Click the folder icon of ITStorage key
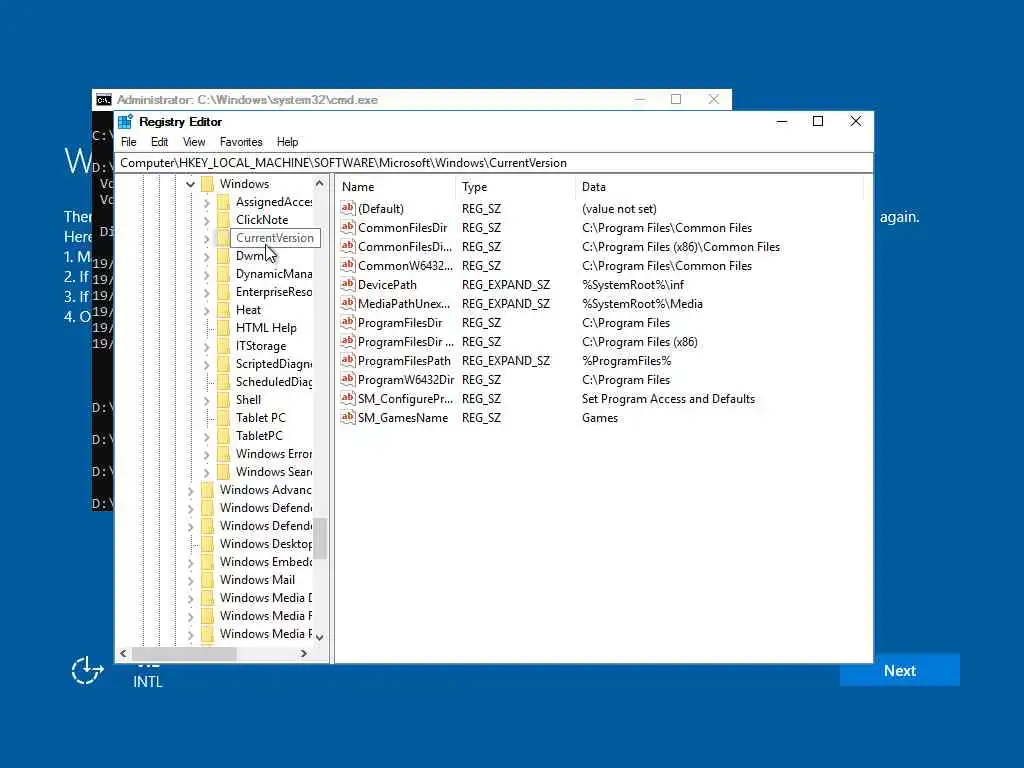 (223, 346)
